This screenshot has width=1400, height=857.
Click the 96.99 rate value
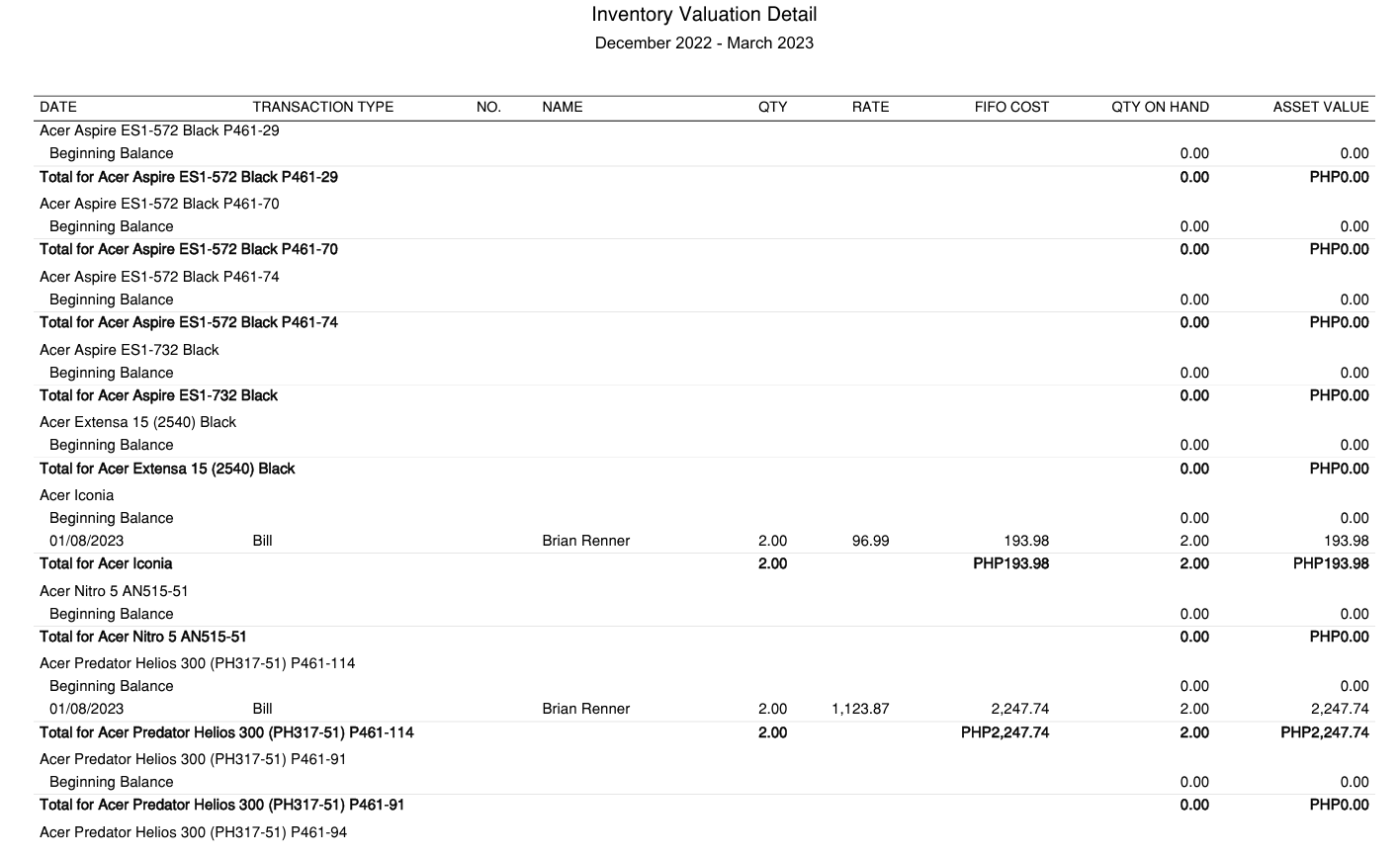[870, 541]
